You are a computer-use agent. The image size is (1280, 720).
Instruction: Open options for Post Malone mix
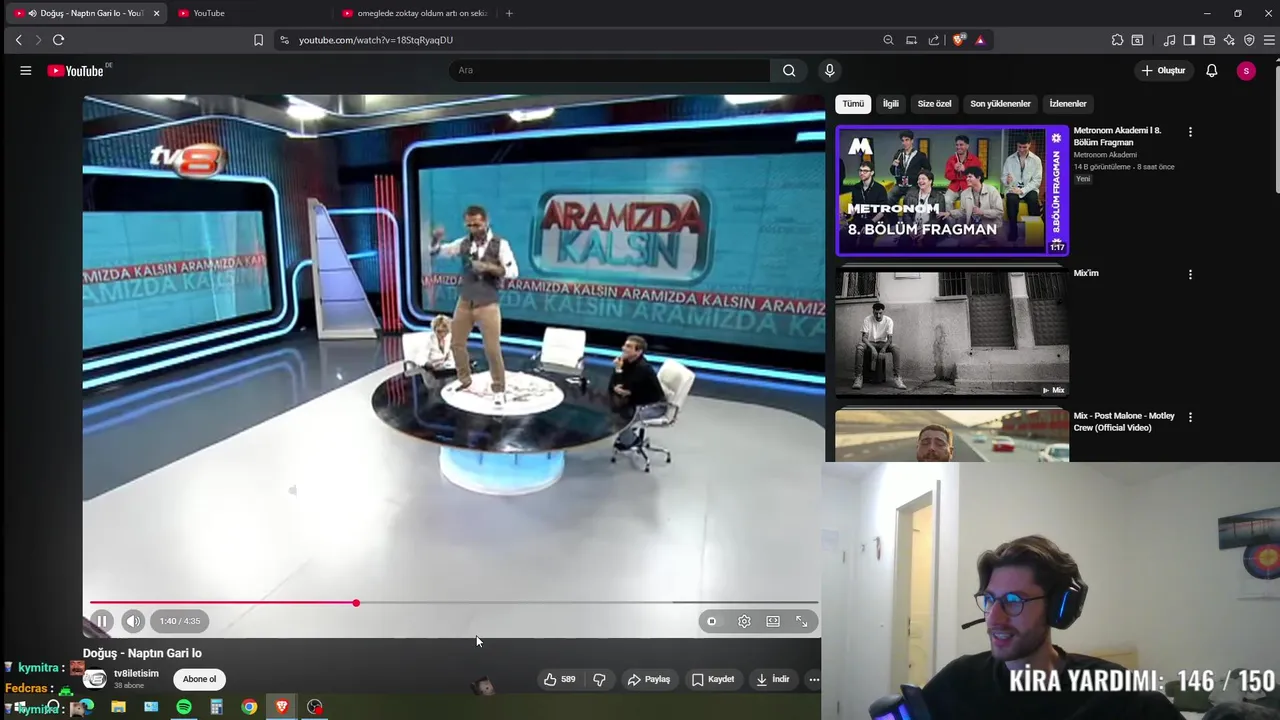click(1190, 417)
